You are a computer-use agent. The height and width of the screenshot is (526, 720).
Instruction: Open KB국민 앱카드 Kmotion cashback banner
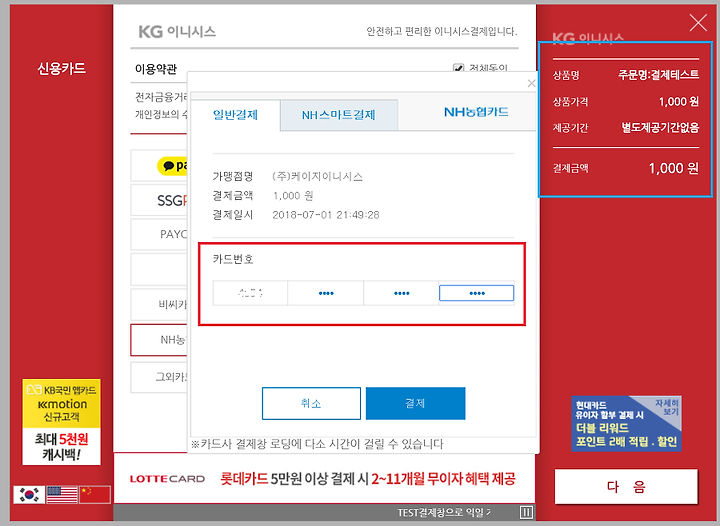(x=62, y=422)
